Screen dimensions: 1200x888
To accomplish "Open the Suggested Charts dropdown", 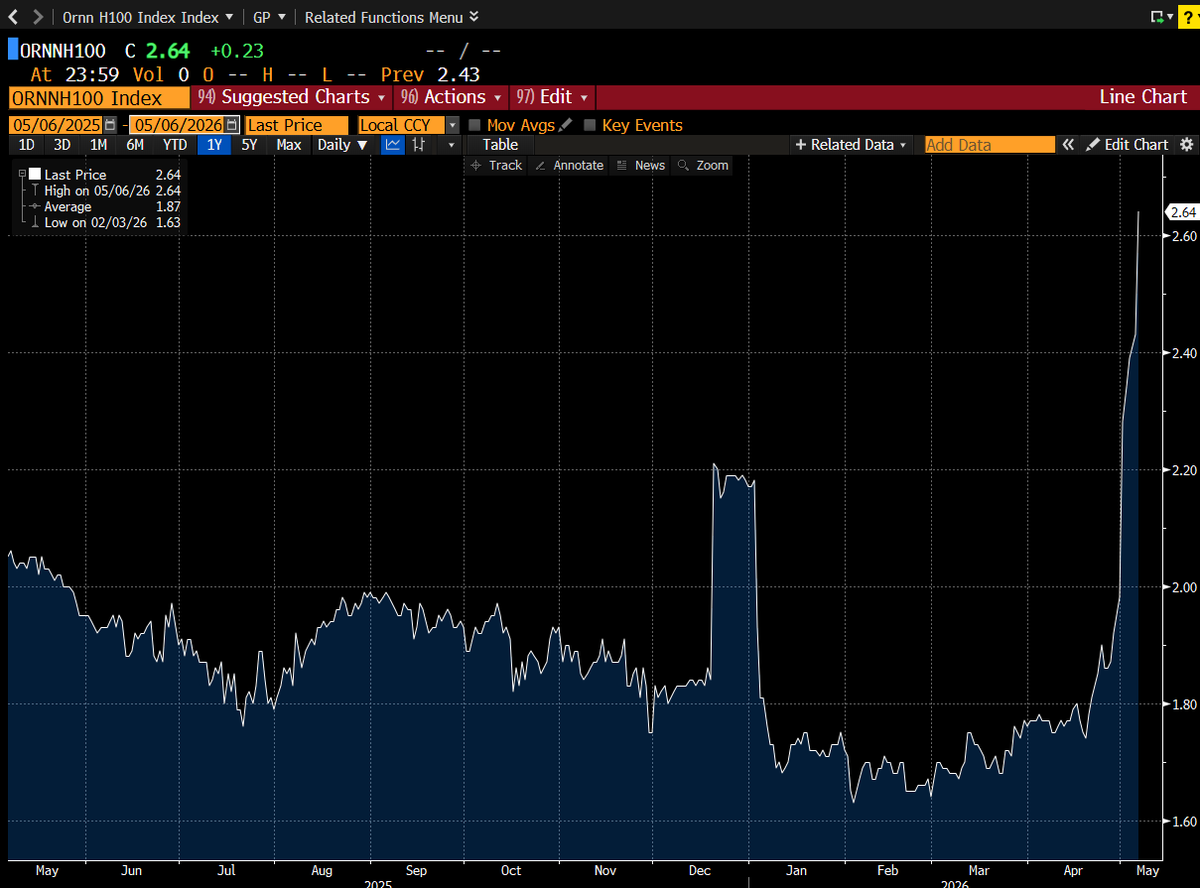I will point(293,97).
